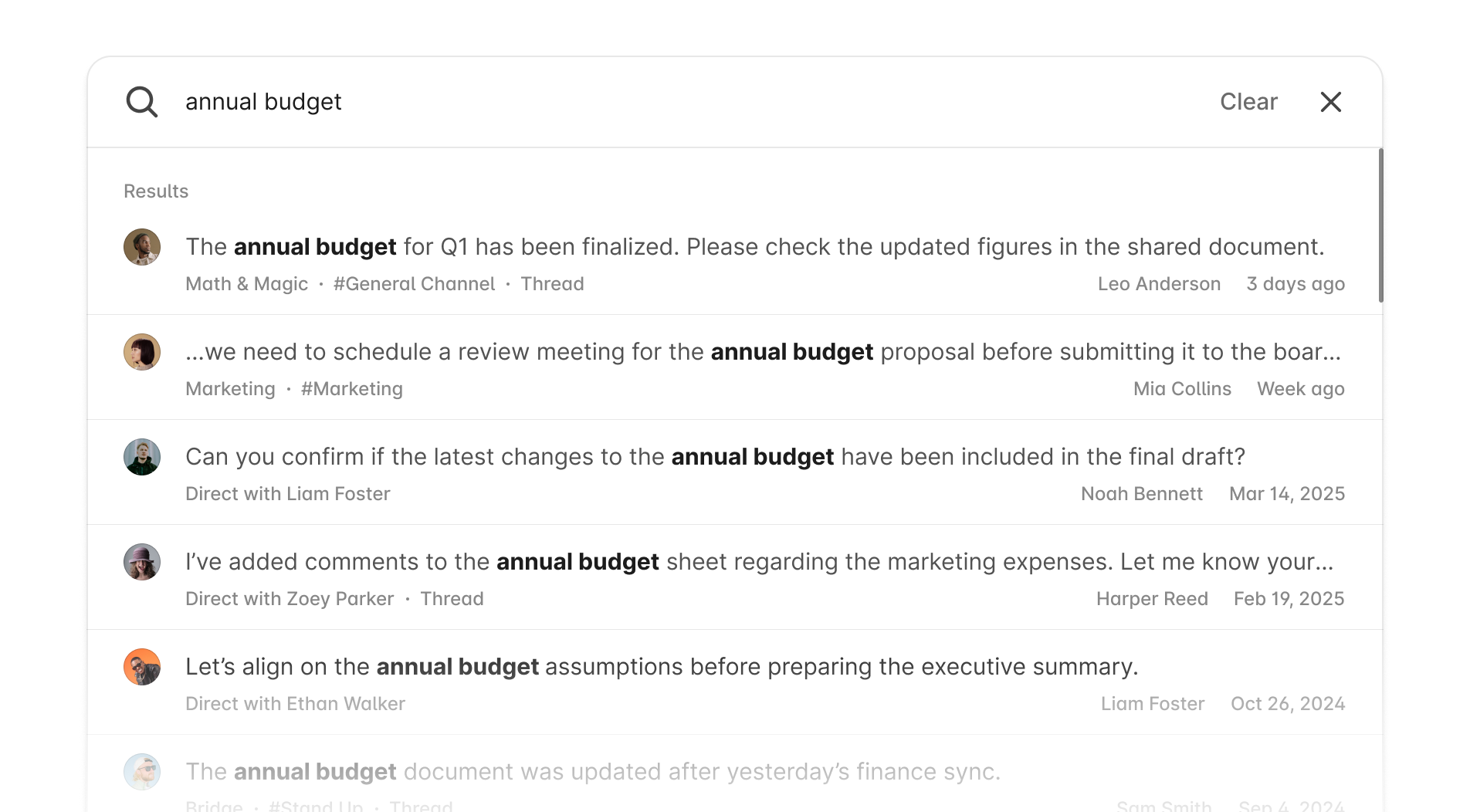Click Liam Foster's orange avatar
The height and width of the screenshot is (812, 1470).
(142, 667)
